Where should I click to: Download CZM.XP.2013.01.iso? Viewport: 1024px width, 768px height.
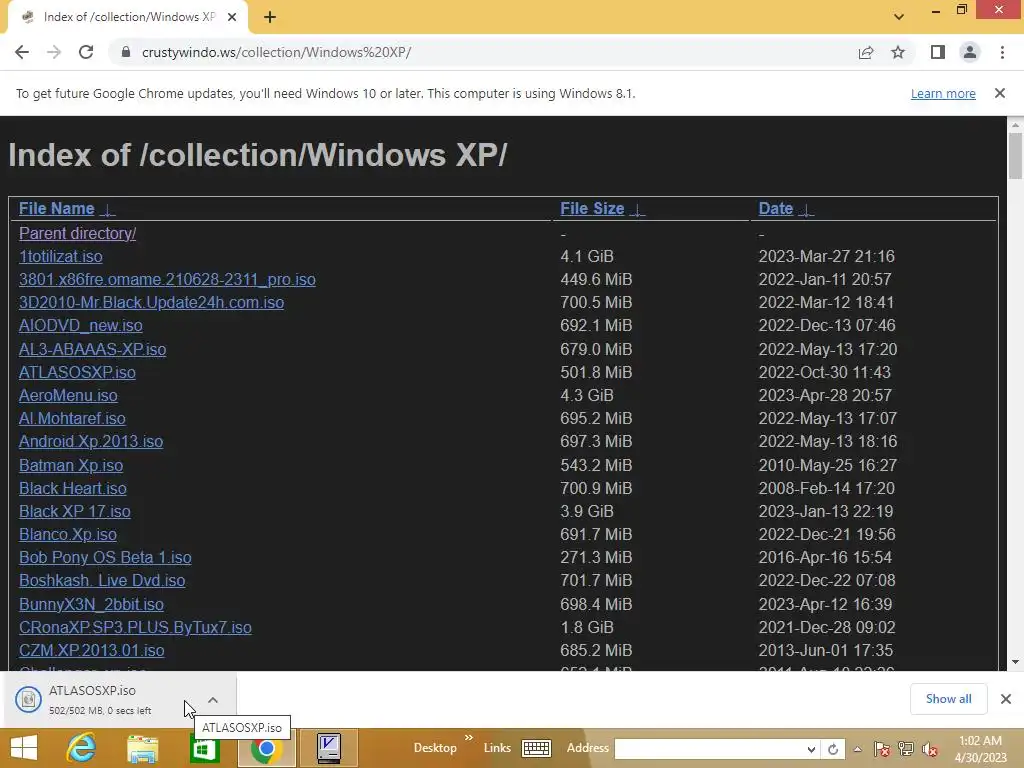(91, 650)
